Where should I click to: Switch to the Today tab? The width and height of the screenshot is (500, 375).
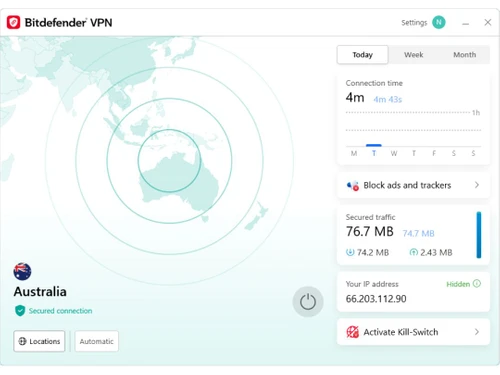click(363, 55)
